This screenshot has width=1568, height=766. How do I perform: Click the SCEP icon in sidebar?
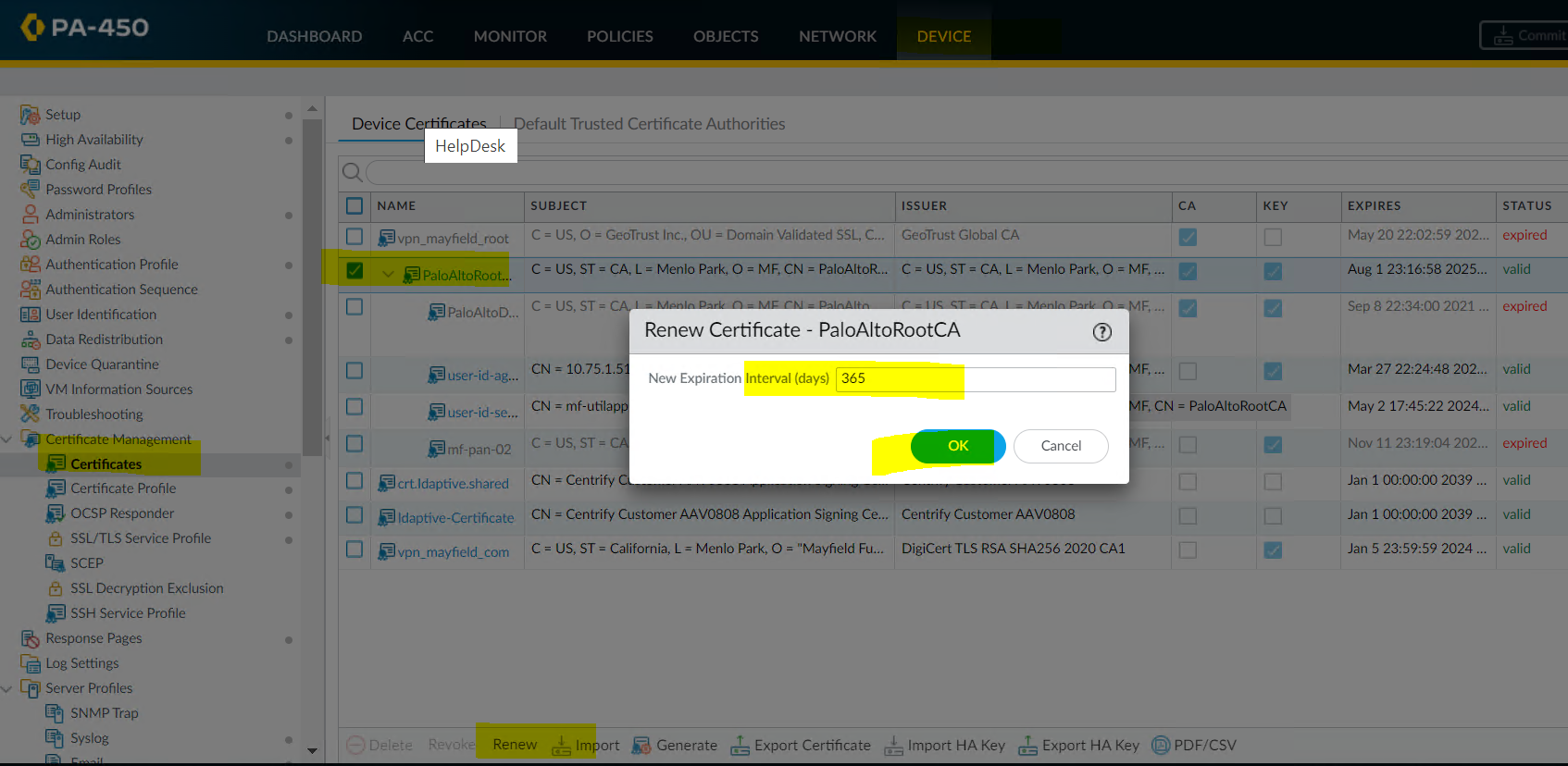(55, 563)
